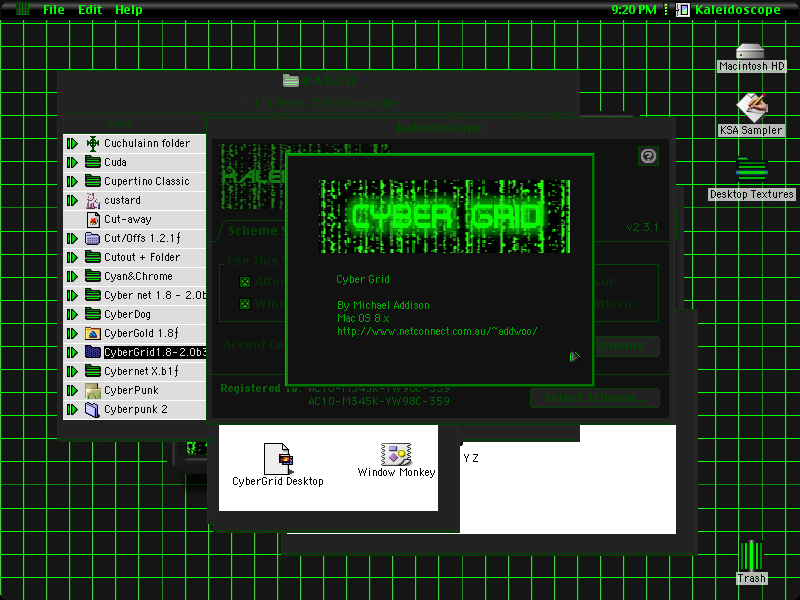This screenshot has width=800, height=600.
Task: Click the Cut-away file icon
Action: [93, 219]
